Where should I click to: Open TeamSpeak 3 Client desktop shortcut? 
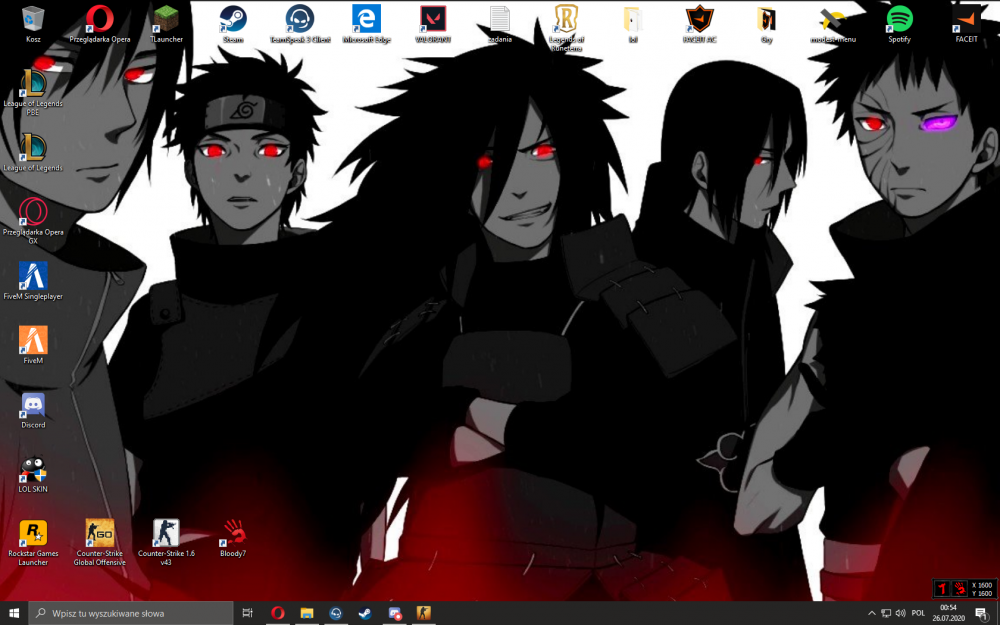[300, 24]
